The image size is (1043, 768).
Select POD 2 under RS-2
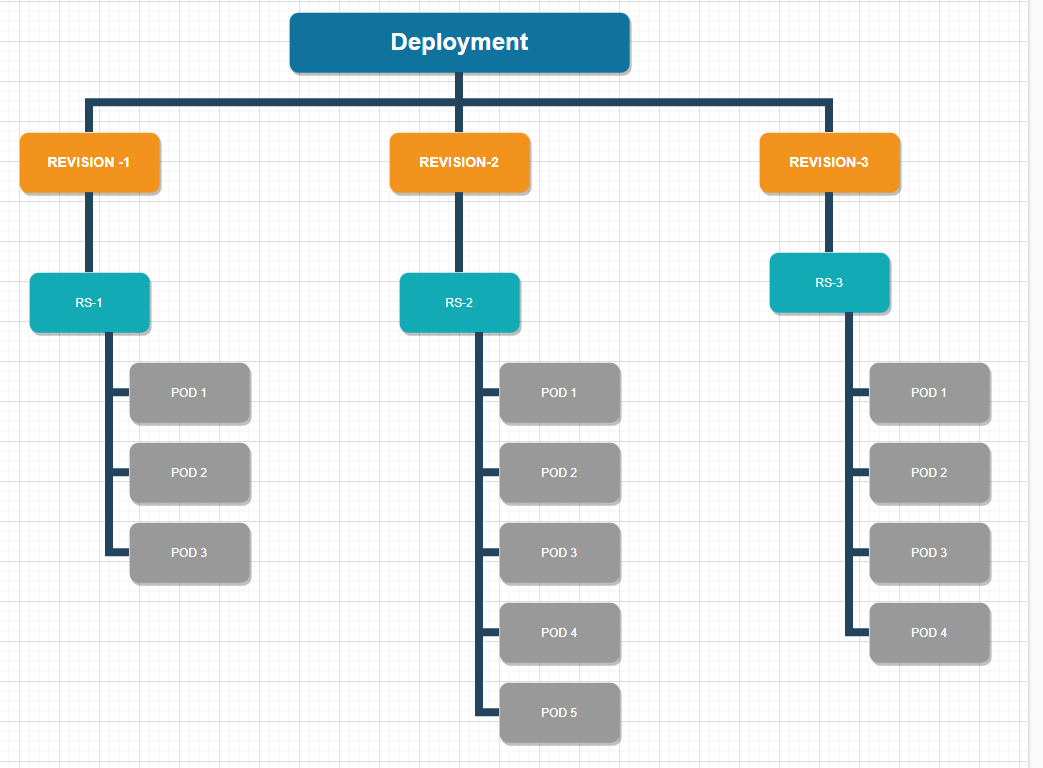click(x=560, y=473)
